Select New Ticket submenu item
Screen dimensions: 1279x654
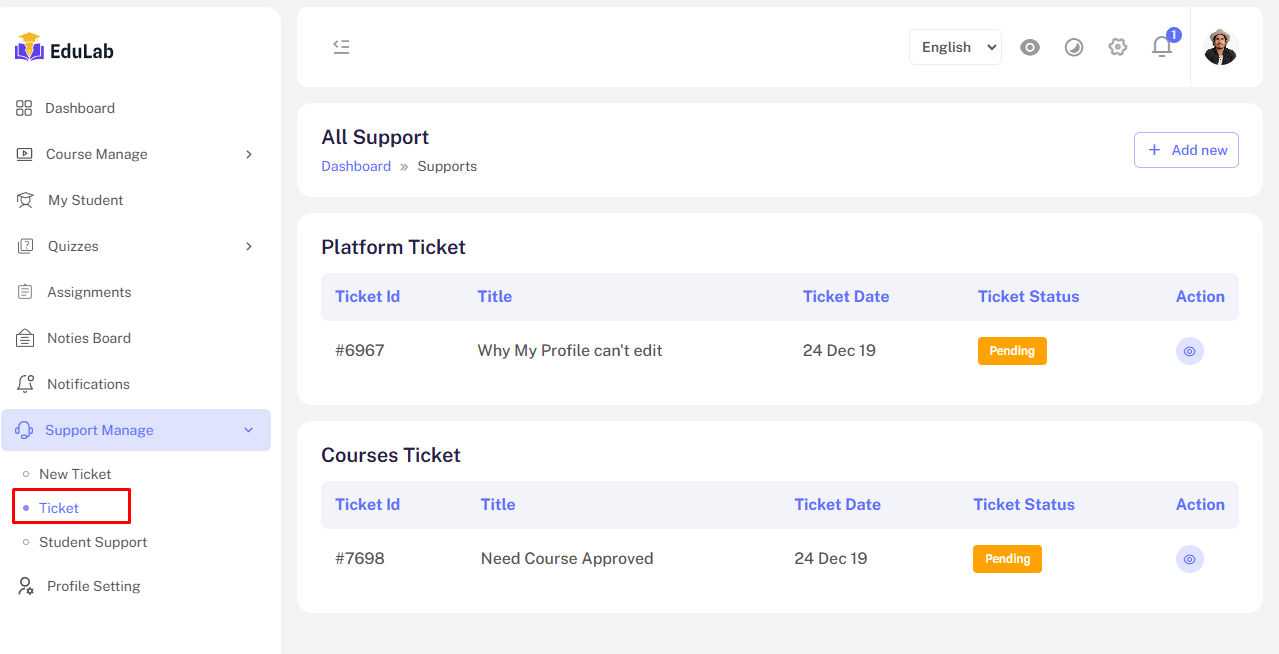(75, 474)
